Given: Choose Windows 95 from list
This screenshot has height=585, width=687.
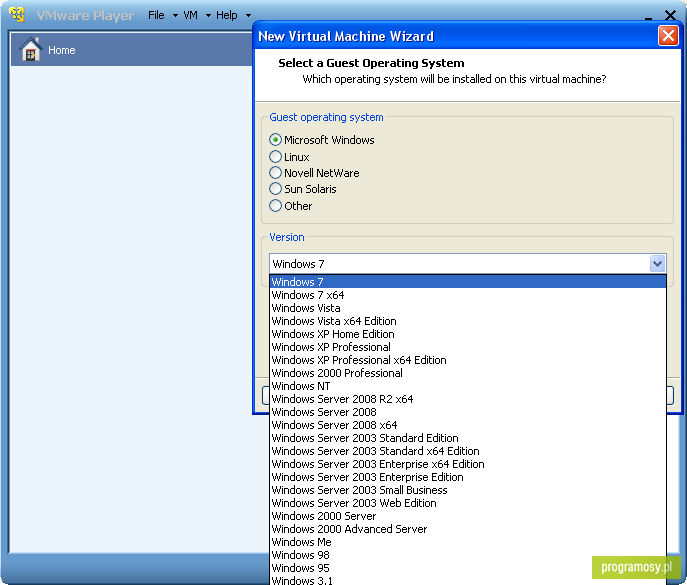Looking at the screenshot, I should click(468, 568).
